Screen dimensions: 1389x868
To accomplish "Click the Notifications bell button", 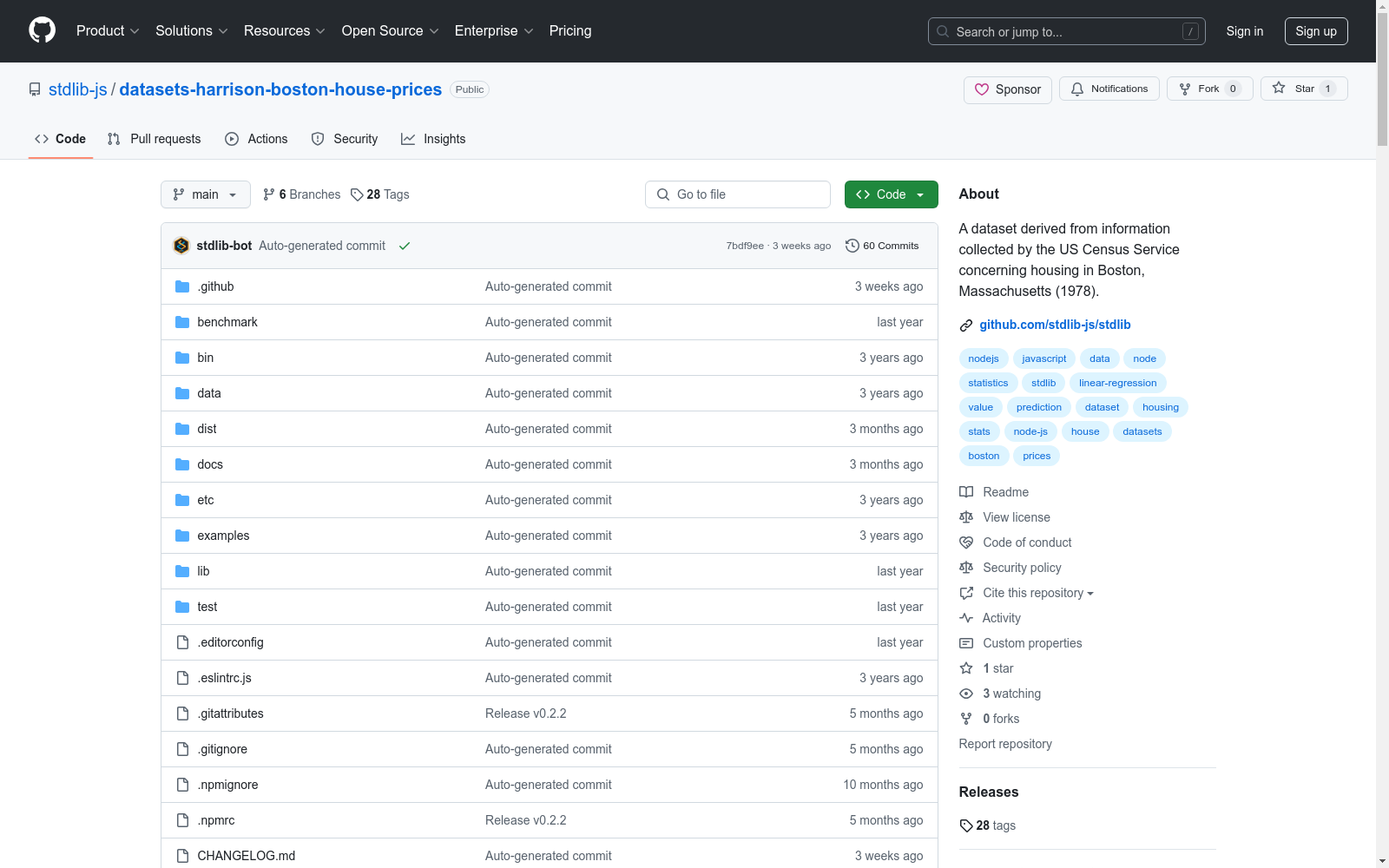I will tap(1109, 89).
